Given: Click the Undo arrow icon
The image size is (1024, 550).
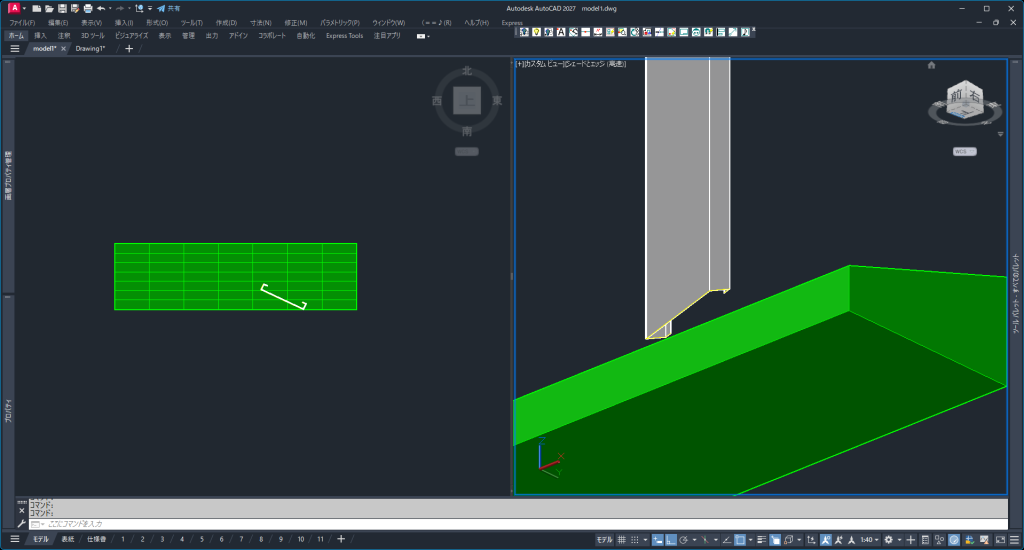Looking at the screenshot, I should (101, 8).
